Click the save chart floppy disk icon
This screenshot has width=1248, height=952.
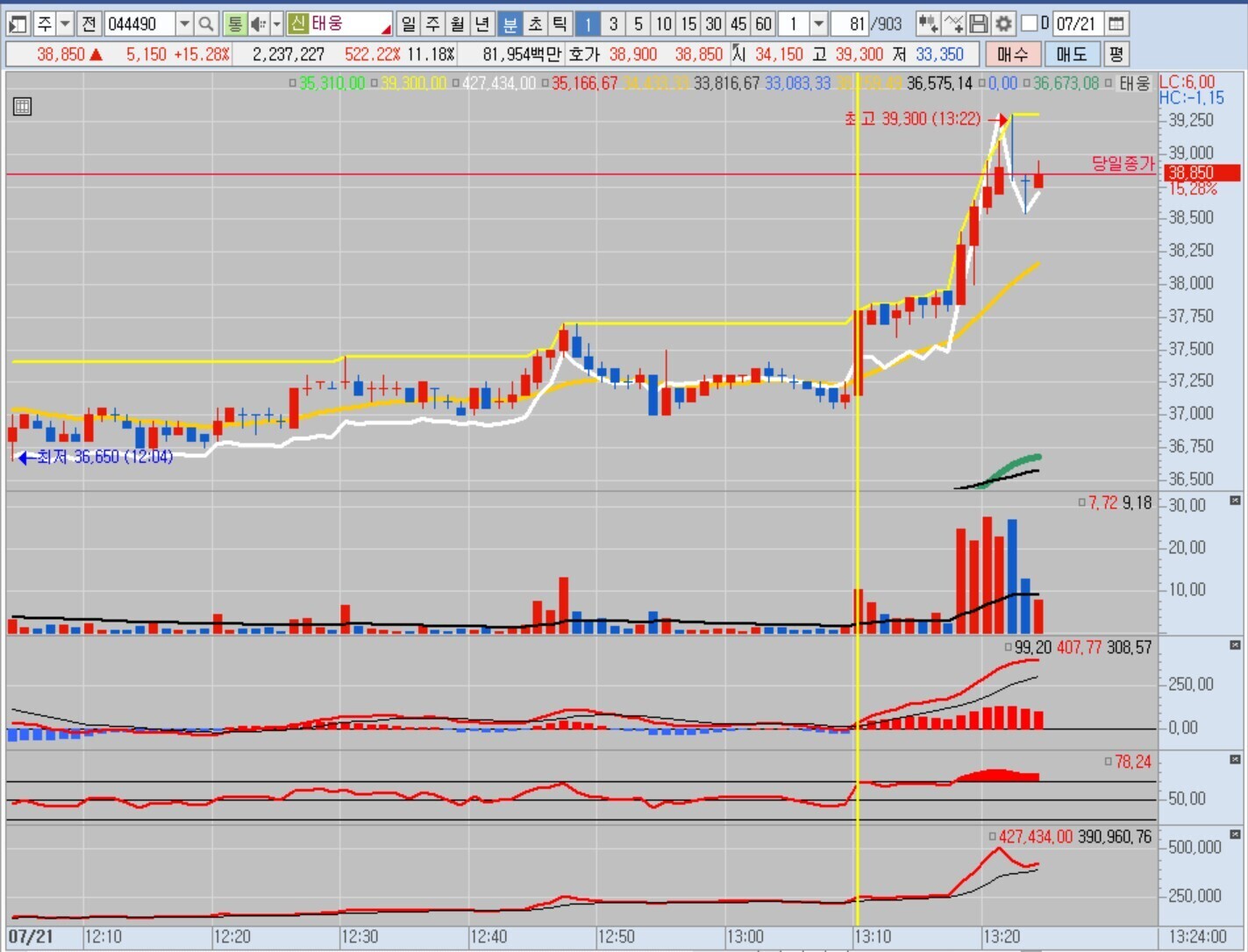[x=979, y=24]
